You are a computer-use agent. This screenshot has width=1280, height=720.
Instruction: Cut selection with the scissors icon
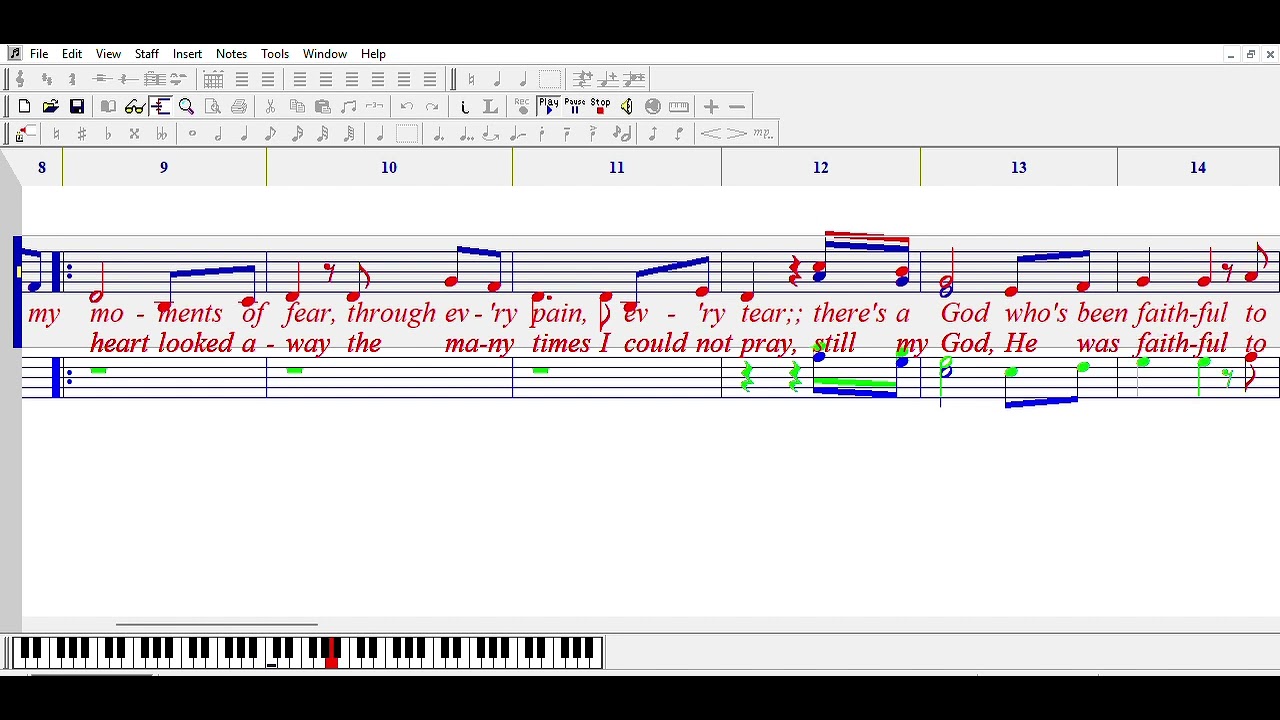click(270, 107)
